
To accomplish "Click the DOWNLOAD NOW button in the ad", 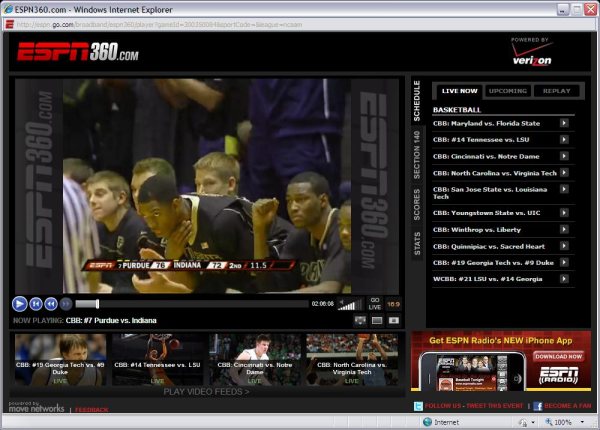I will 558,357.
